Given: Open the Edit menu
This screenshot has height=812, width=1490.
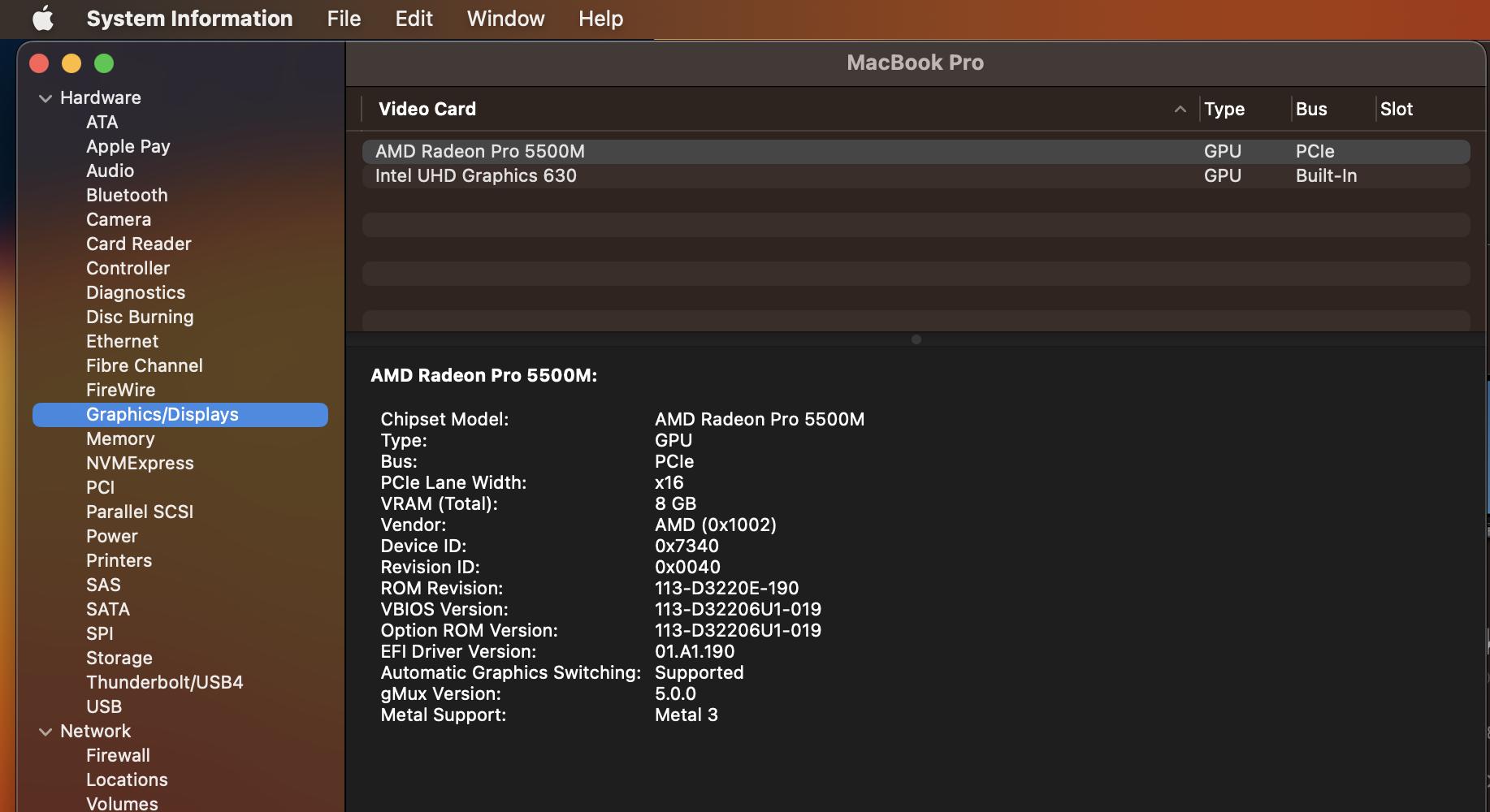Looking at the screenshot, I should [x=414, y=18].
